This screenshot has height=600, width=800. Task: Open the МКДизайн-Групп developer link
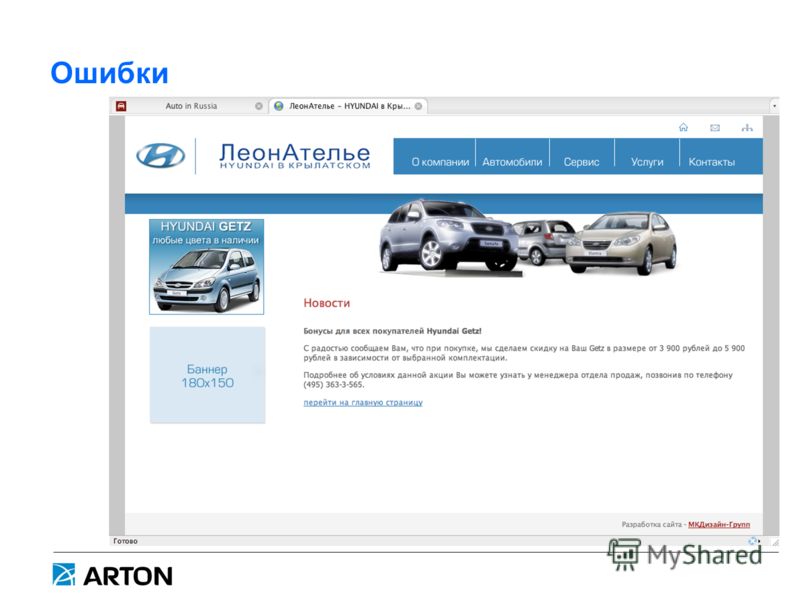pos(719,524)
